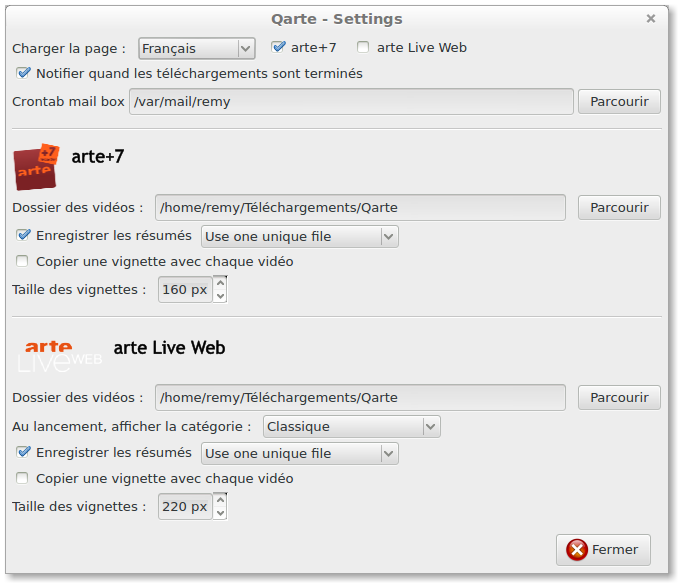The image size is (678, 583).
Task: Click the Qarte - Settings title text
Action: 337,19
